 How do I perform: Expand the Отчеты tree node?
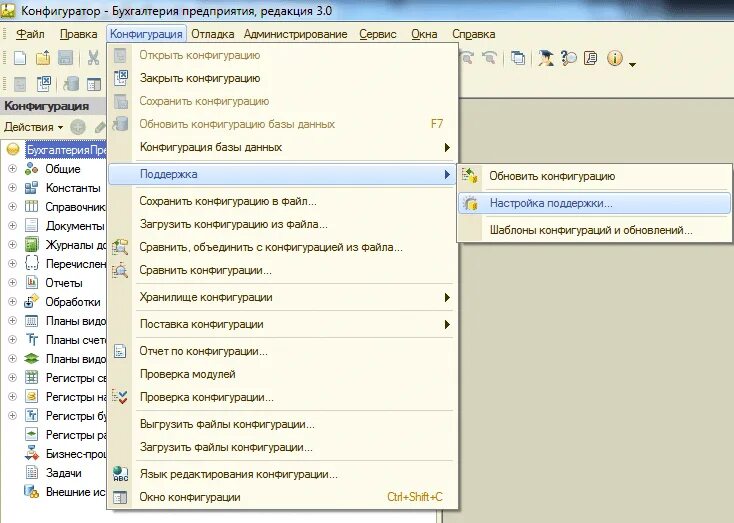13,283
